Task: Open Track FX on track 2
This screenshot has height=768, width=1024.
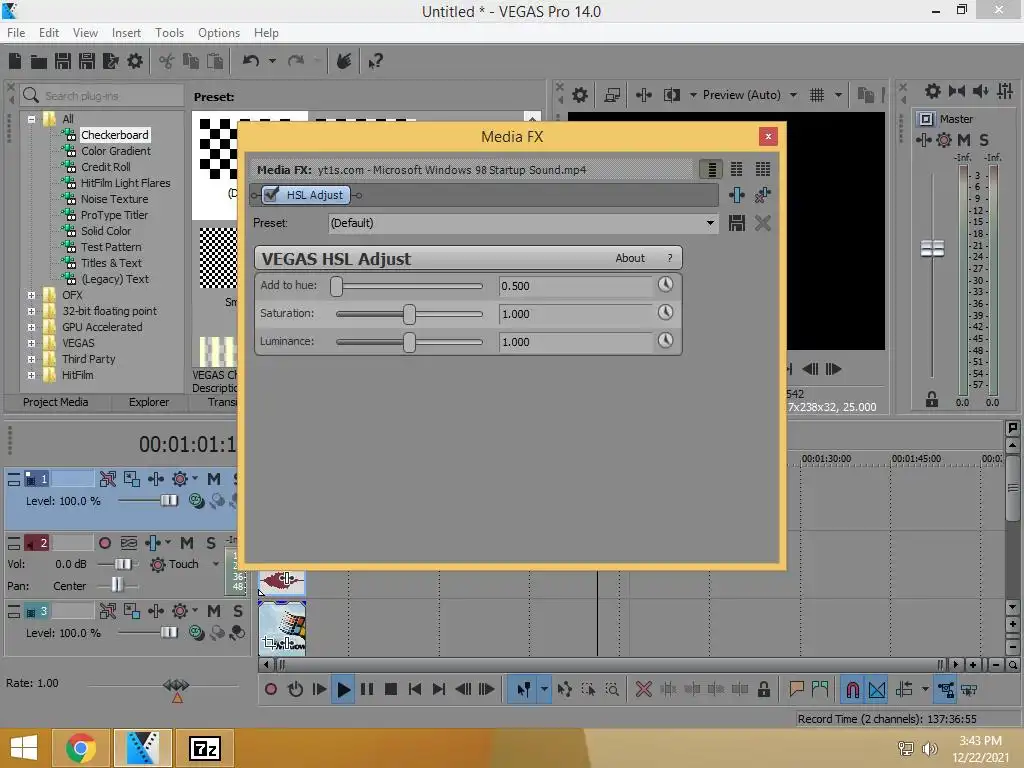Action: tap(153, 543)
